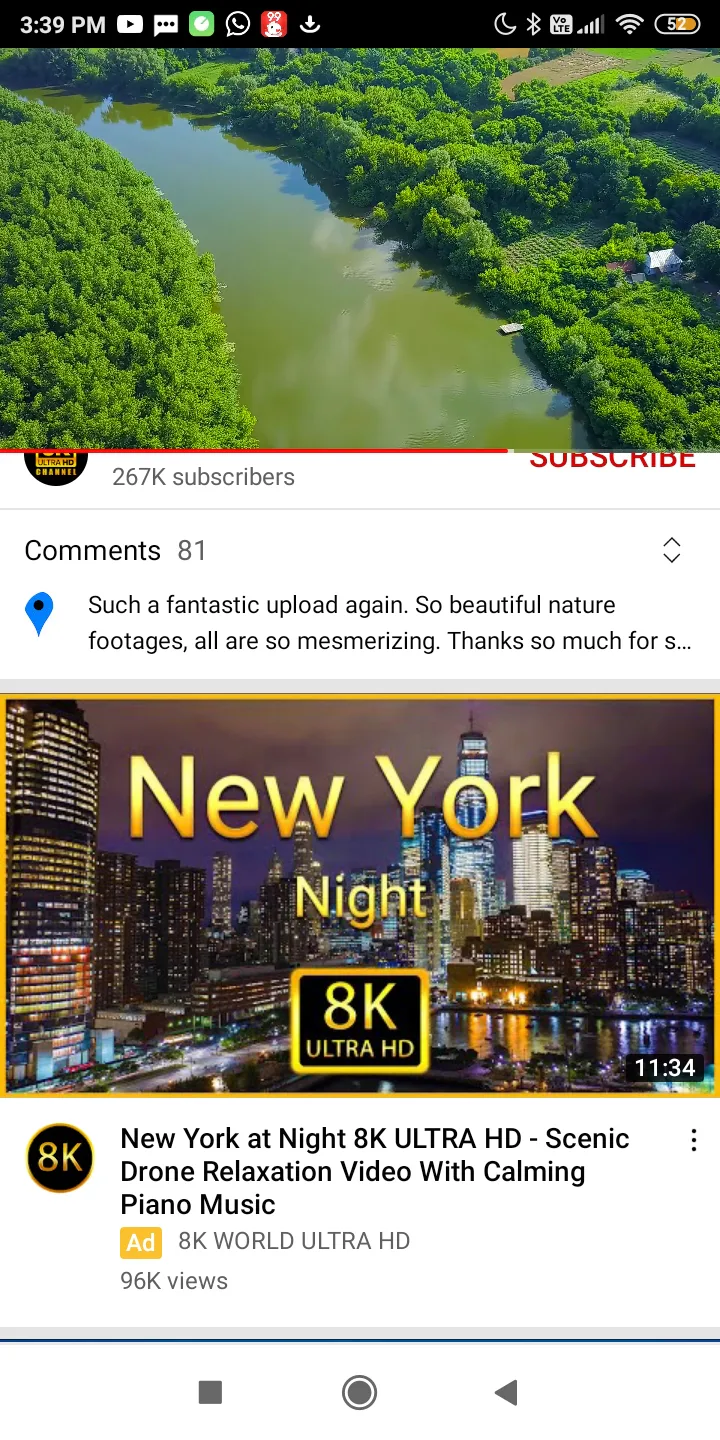Expand the Comments section arrows

pos(672,550)
